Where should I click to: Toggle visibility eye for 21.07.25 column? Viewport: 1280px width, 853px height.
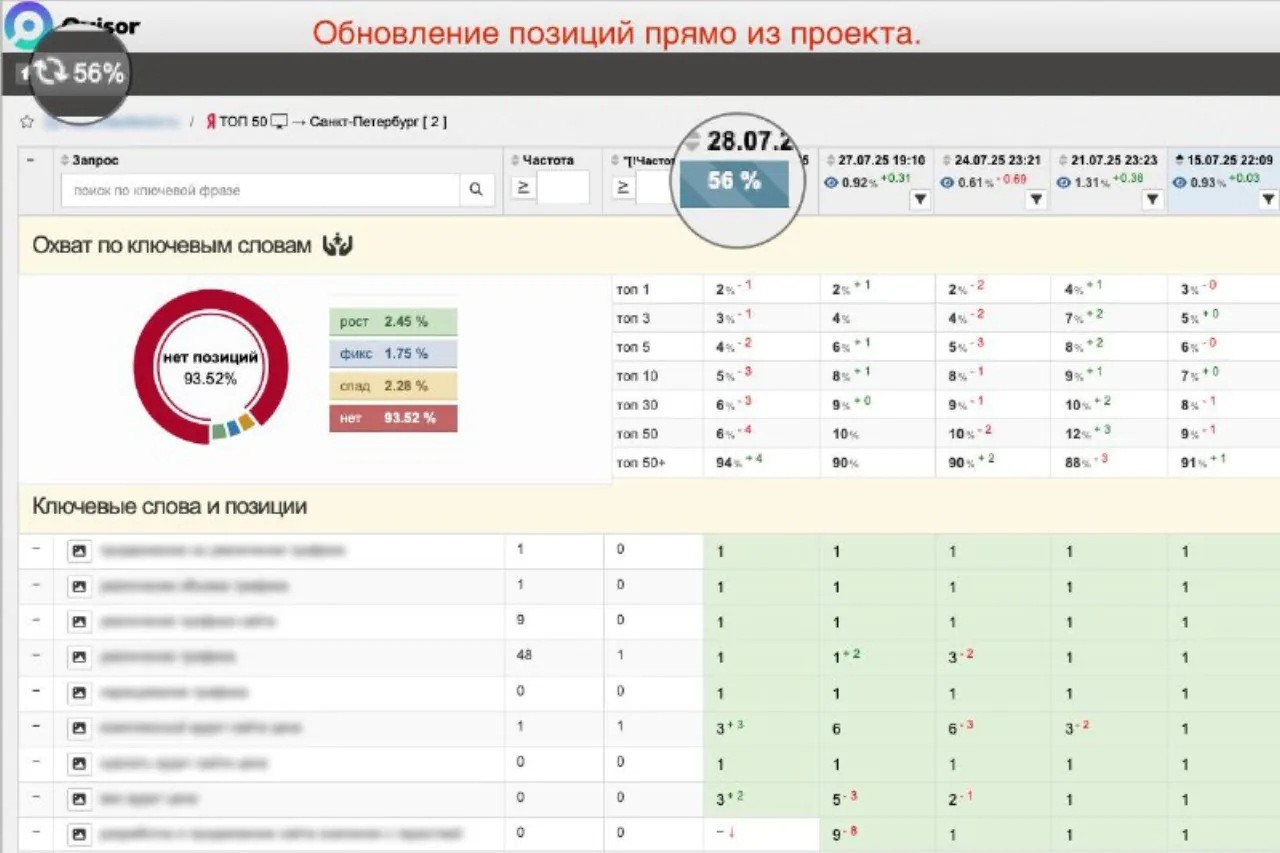pyautogui.click(x=1064, y=182)
